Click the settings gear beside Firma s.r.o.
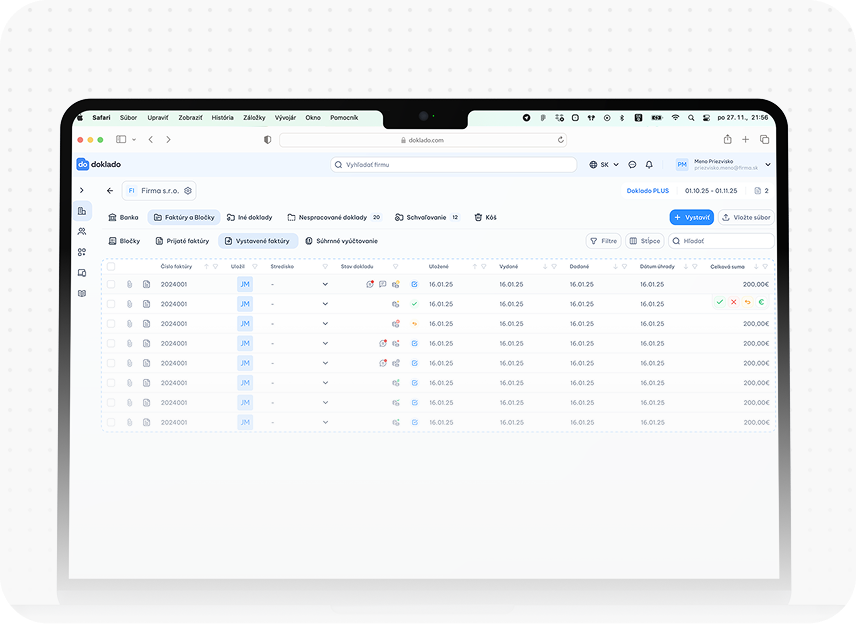This screenshot has height=624, width=856. tap(188, 191)
